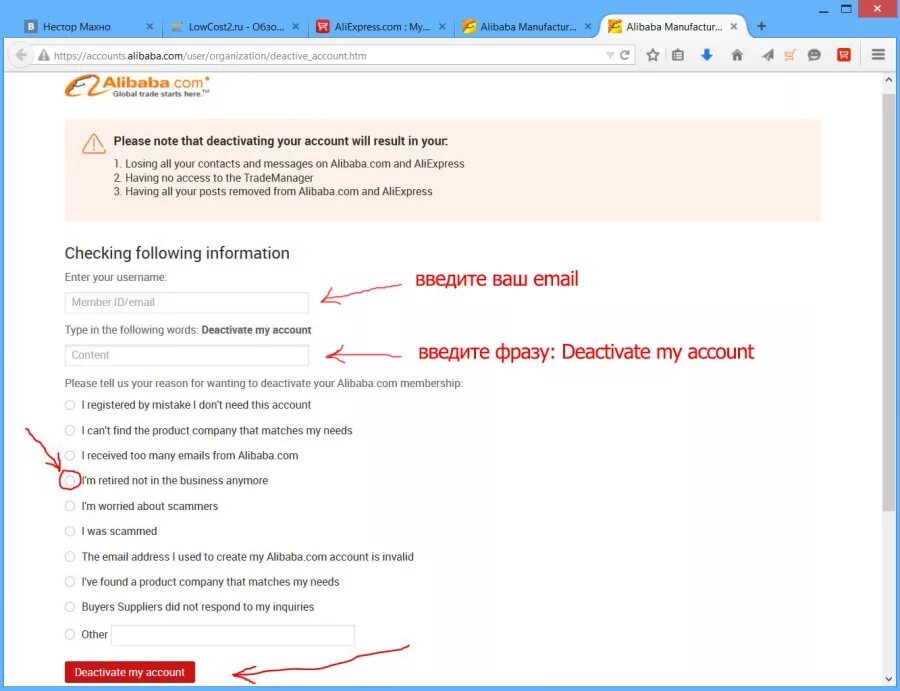Select 'Buyers Suppliers did not respond' option
900x691 pixels.
tap(70, 607)
